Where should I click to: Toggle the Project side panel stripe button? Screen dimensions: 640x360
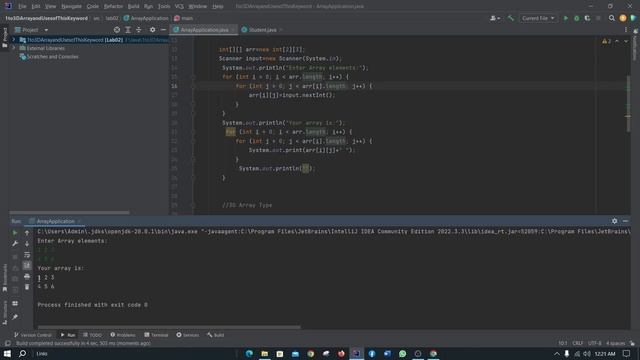coord(4,38)
